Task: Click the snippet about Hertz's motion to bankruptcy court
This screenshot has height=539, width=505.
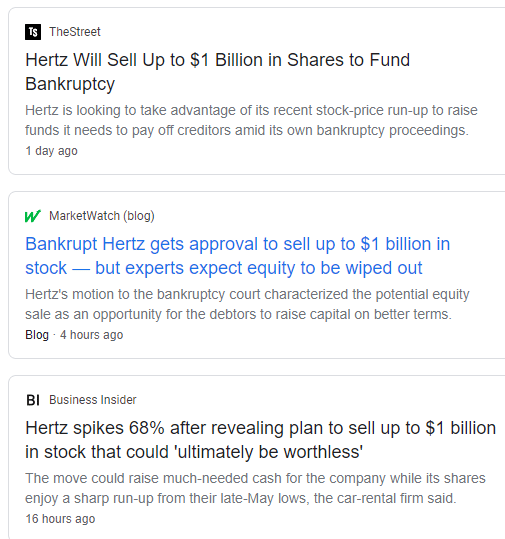Action: (247, 304)
